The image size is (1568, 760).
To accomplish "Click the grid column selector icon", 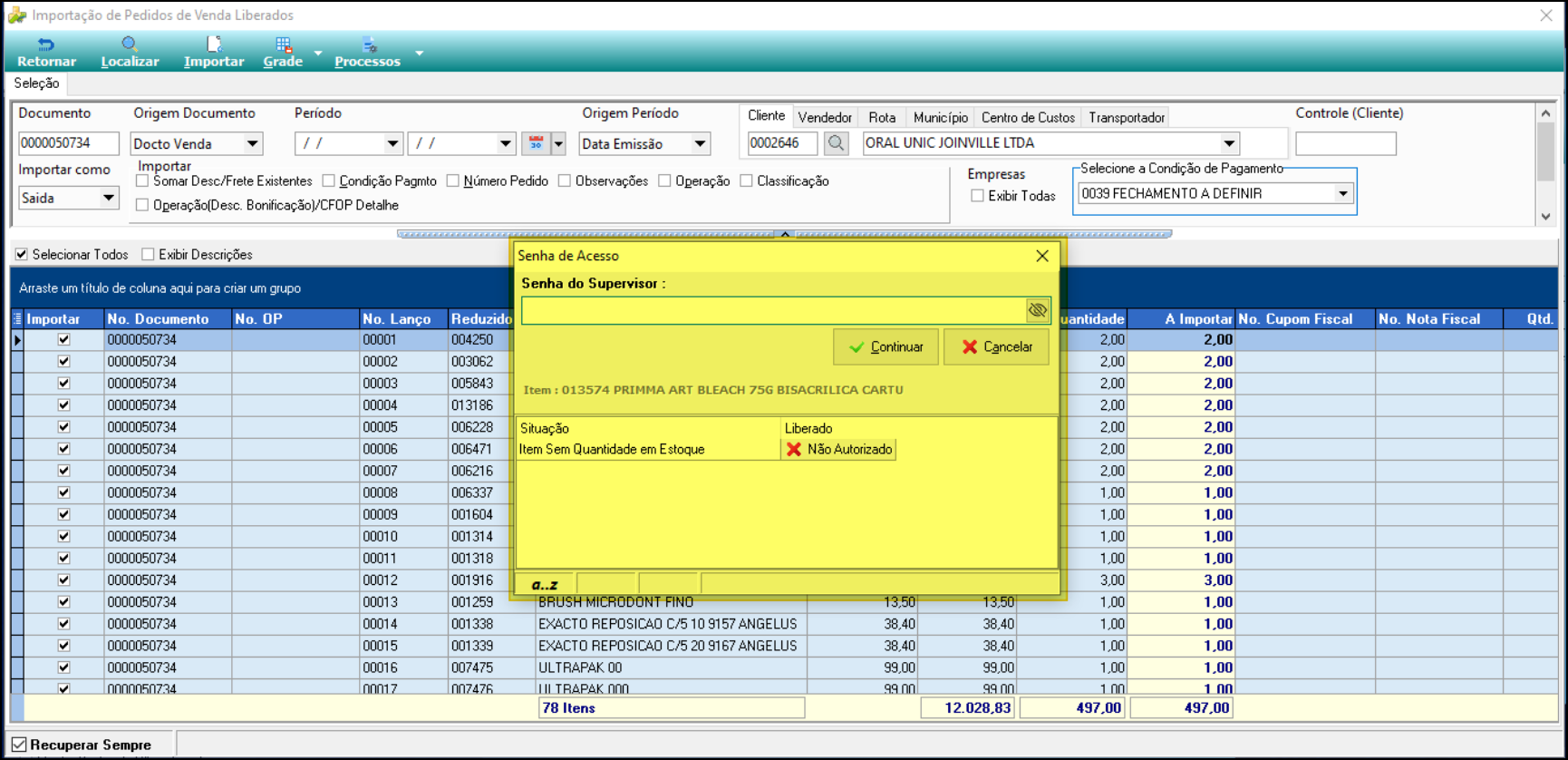I will tap(17, 318).
